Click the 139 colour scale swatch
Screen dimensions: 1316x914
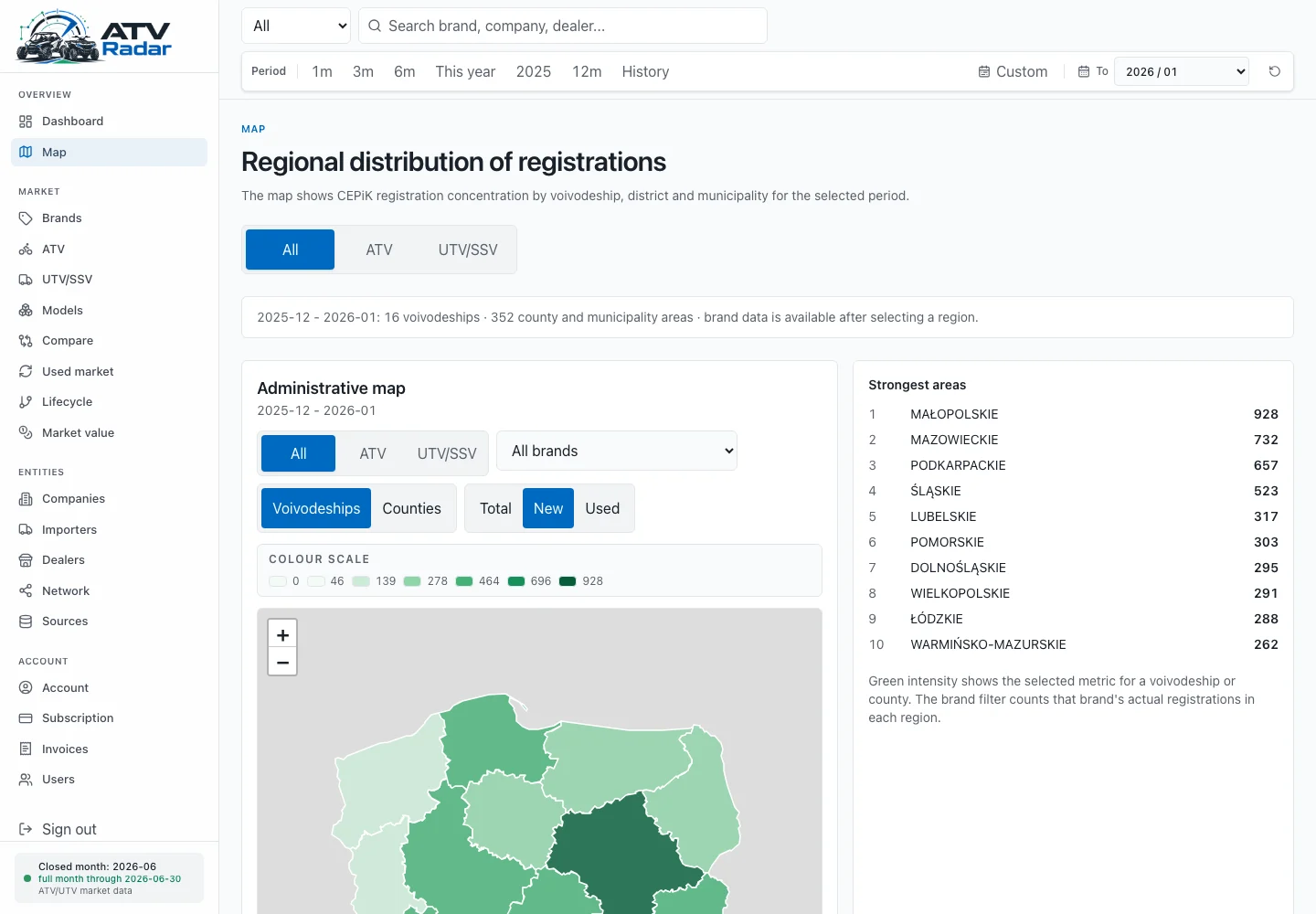click(361, 581)
